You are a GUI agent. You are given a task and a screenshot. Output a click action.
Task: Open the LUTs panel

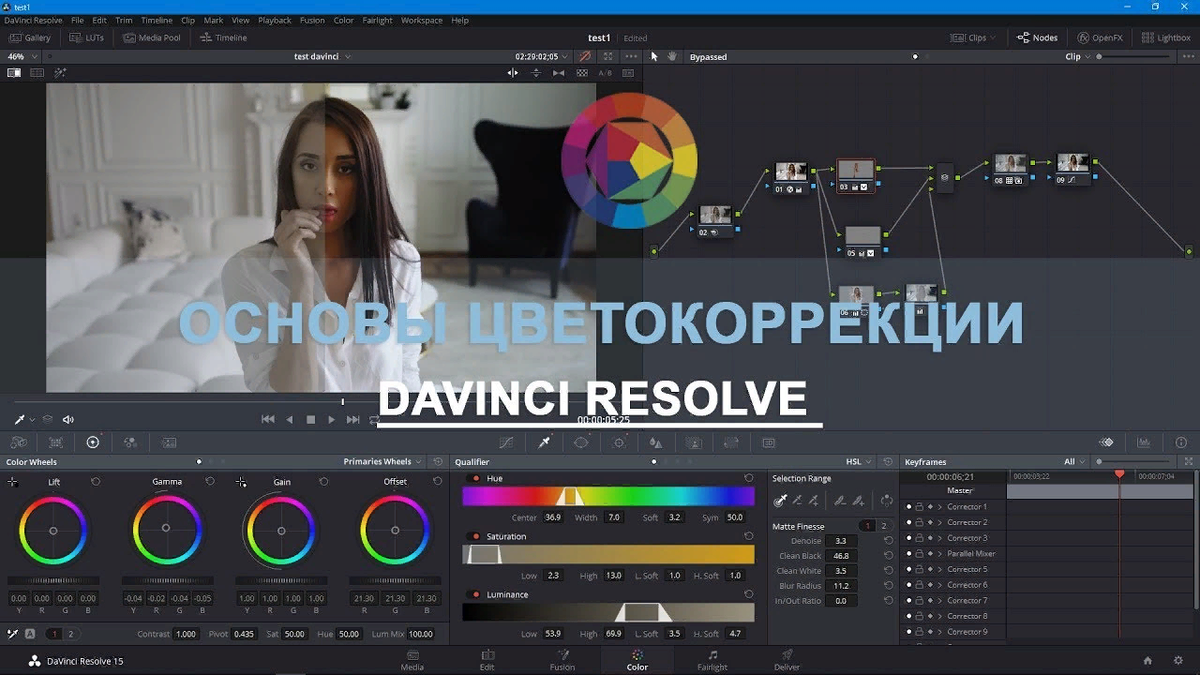tap(89, 38)
